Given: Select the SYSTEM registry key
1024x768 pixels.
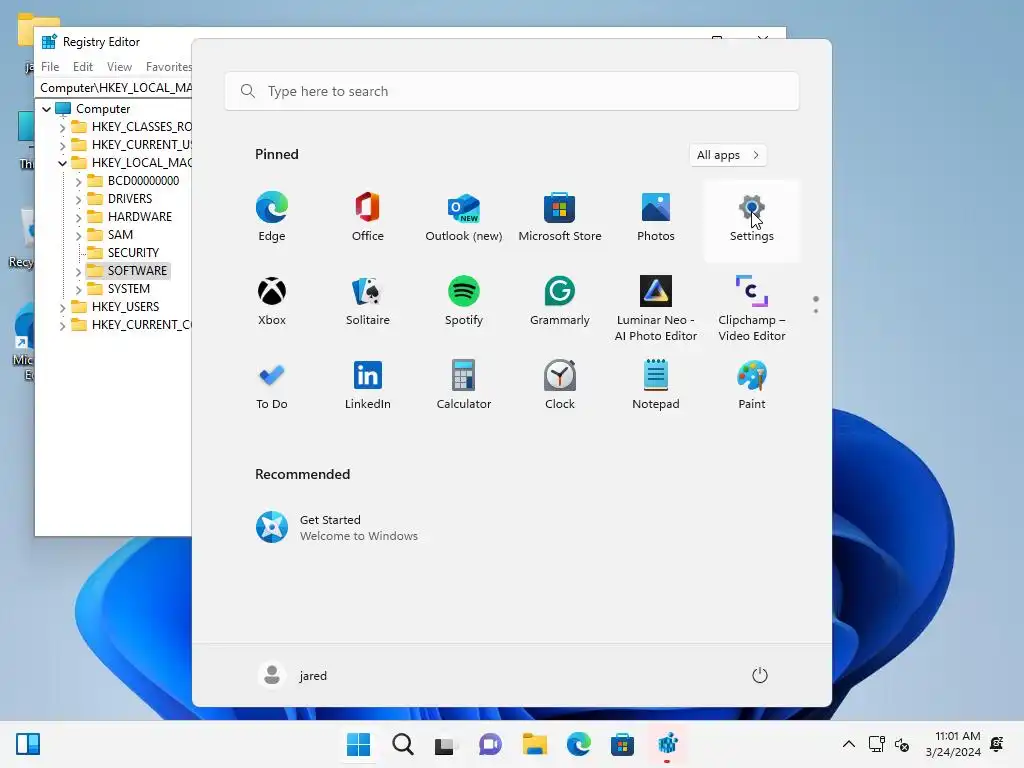Looking at the screenshot, I should [x=129, y=289].
